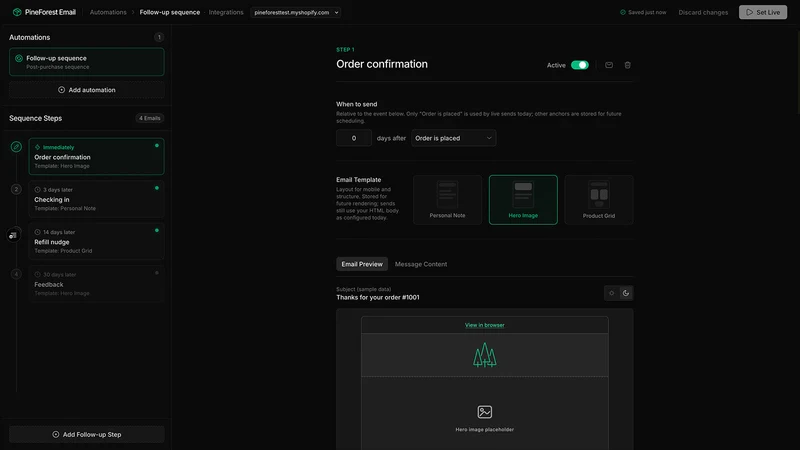The width and height of the screenshot is (800, 450).
Task: Select the Checking in sequence step
Action: tap(96, 199)
